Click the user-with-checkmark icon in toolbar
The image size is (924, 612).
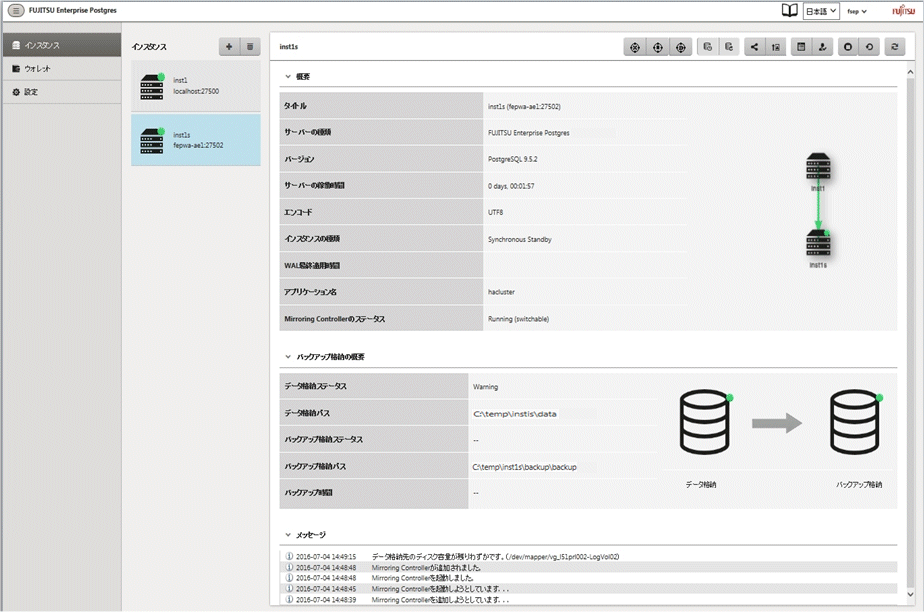click(x=822, y=47)
